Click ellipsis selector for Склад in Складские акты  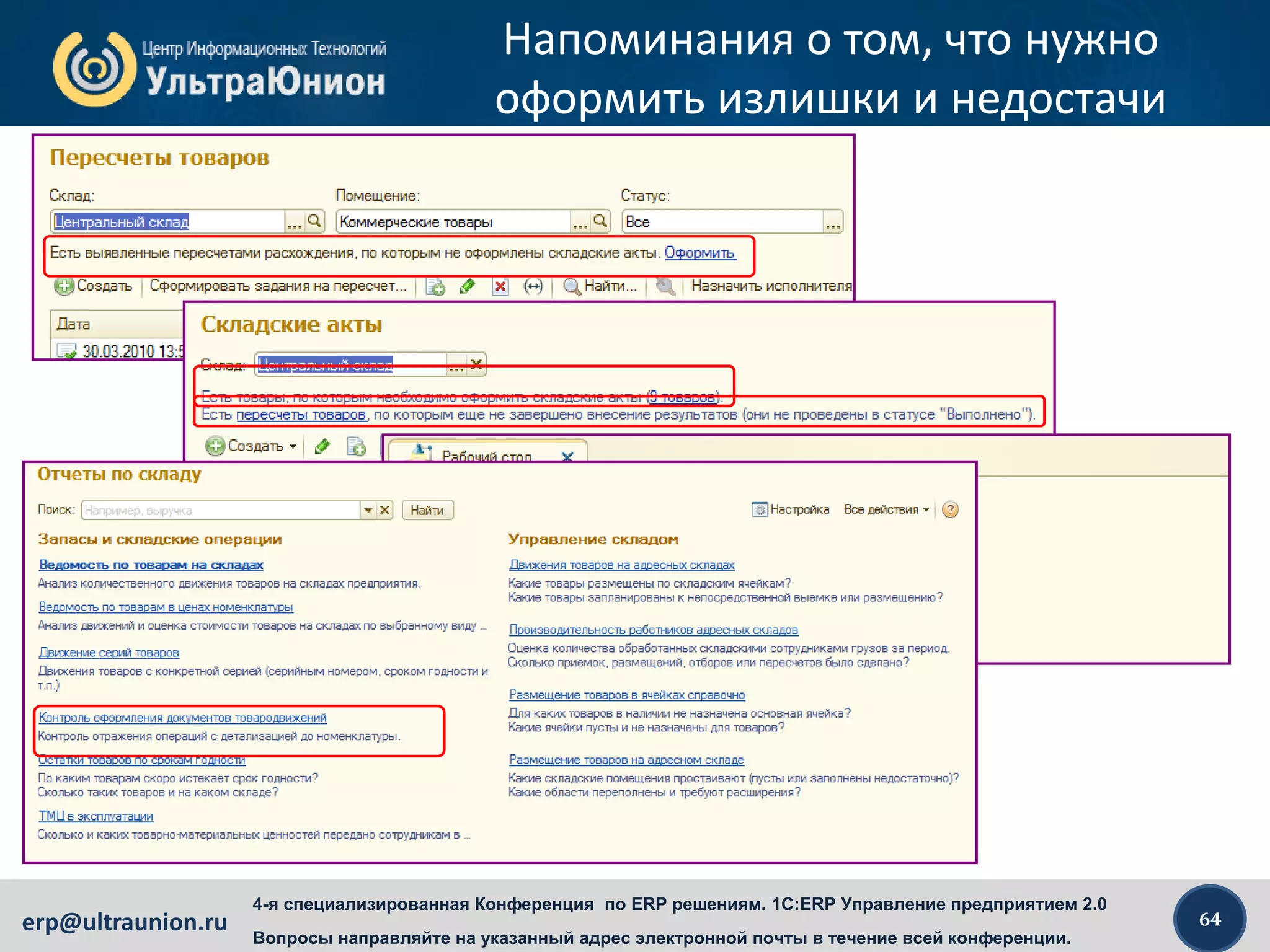[456, 364]
